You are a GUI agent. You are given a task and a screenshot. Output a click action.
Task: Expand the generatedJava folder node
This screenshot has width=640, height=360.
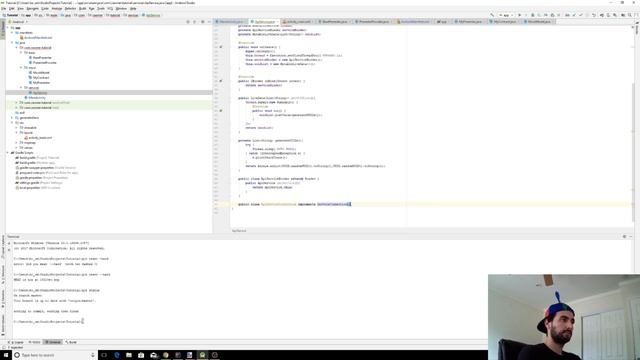click(x=12, y=118)
